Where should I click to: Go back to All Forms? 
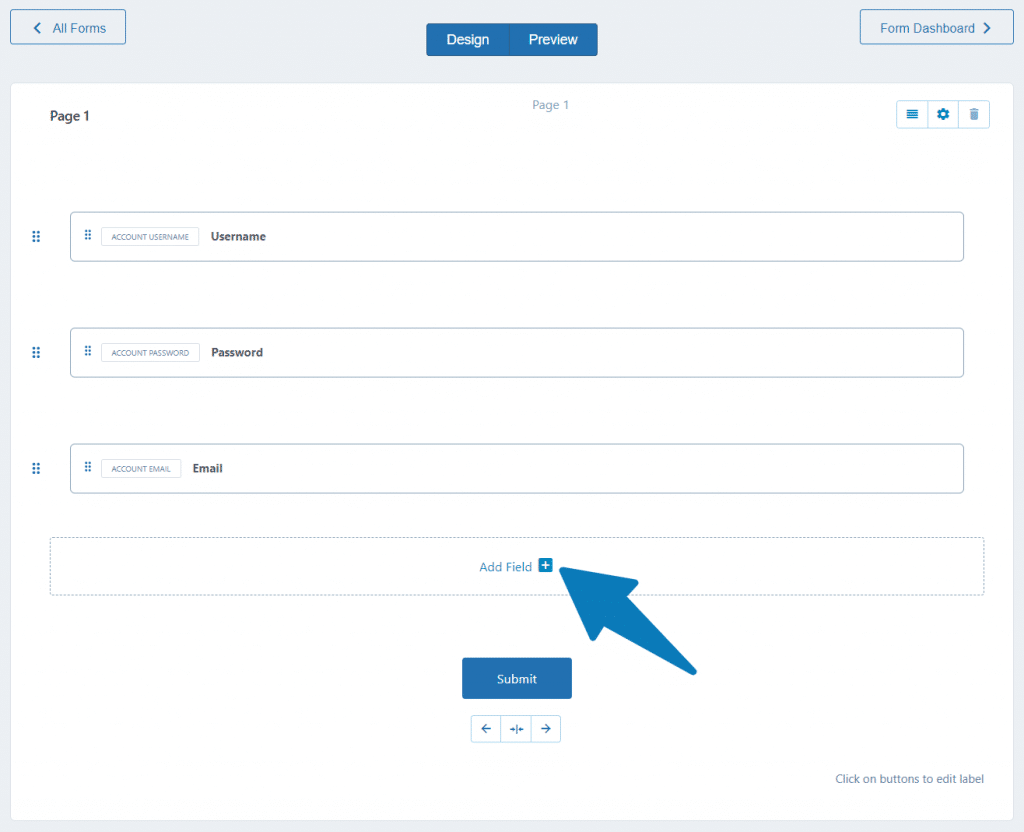coord(67,26)
